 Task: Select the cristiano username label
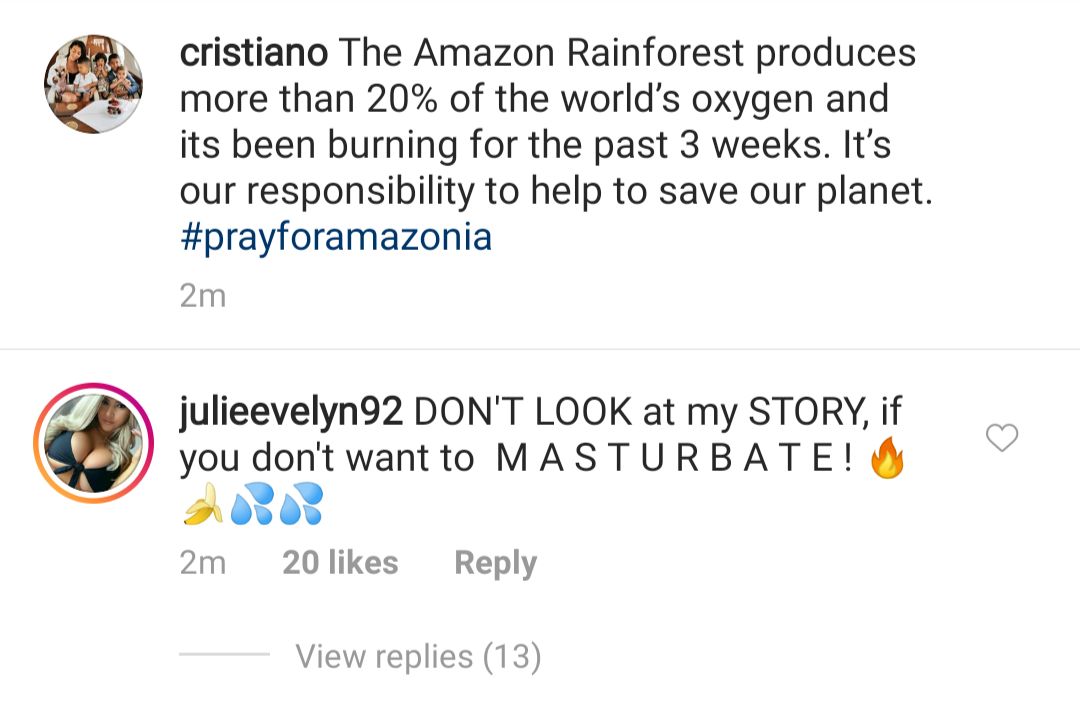click(251, 52)
